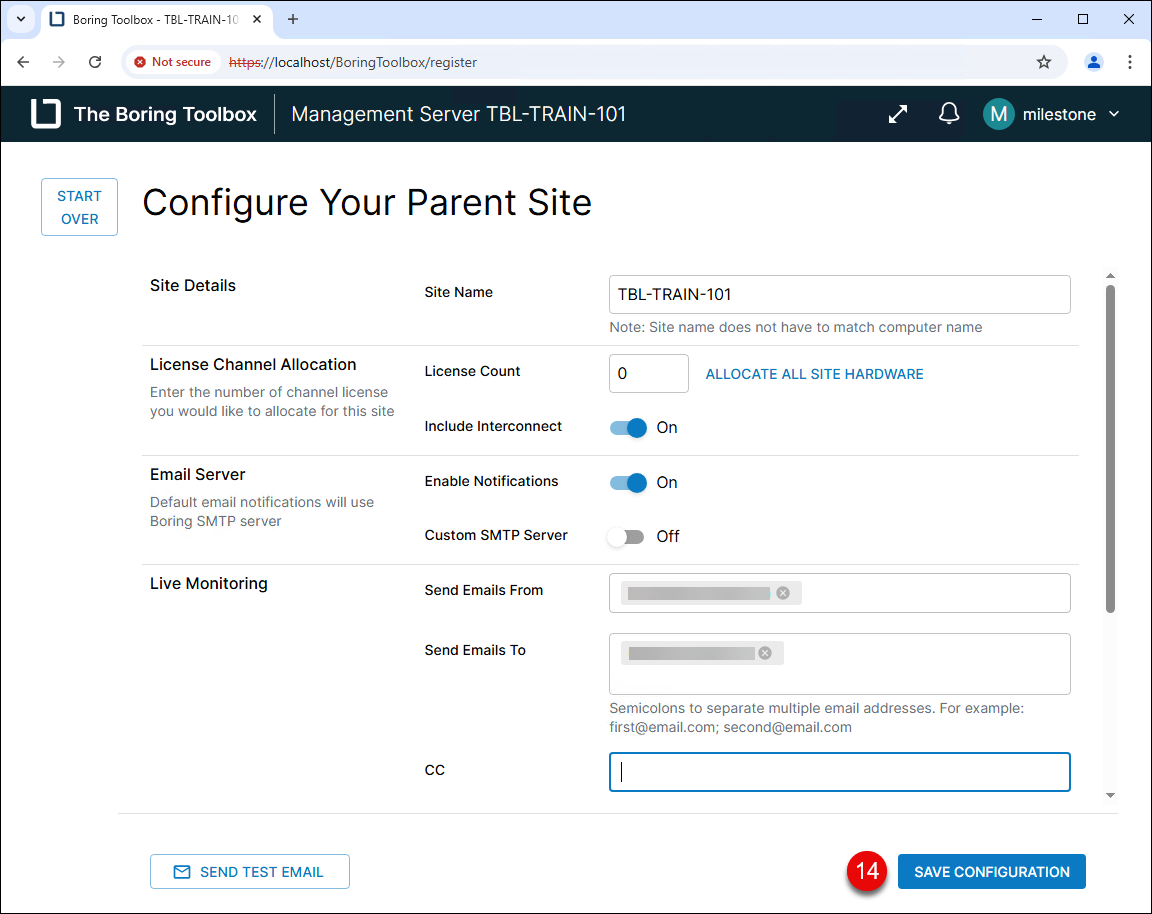
Task: Click the Site Name input field
Action: click(x=840, y=295)
